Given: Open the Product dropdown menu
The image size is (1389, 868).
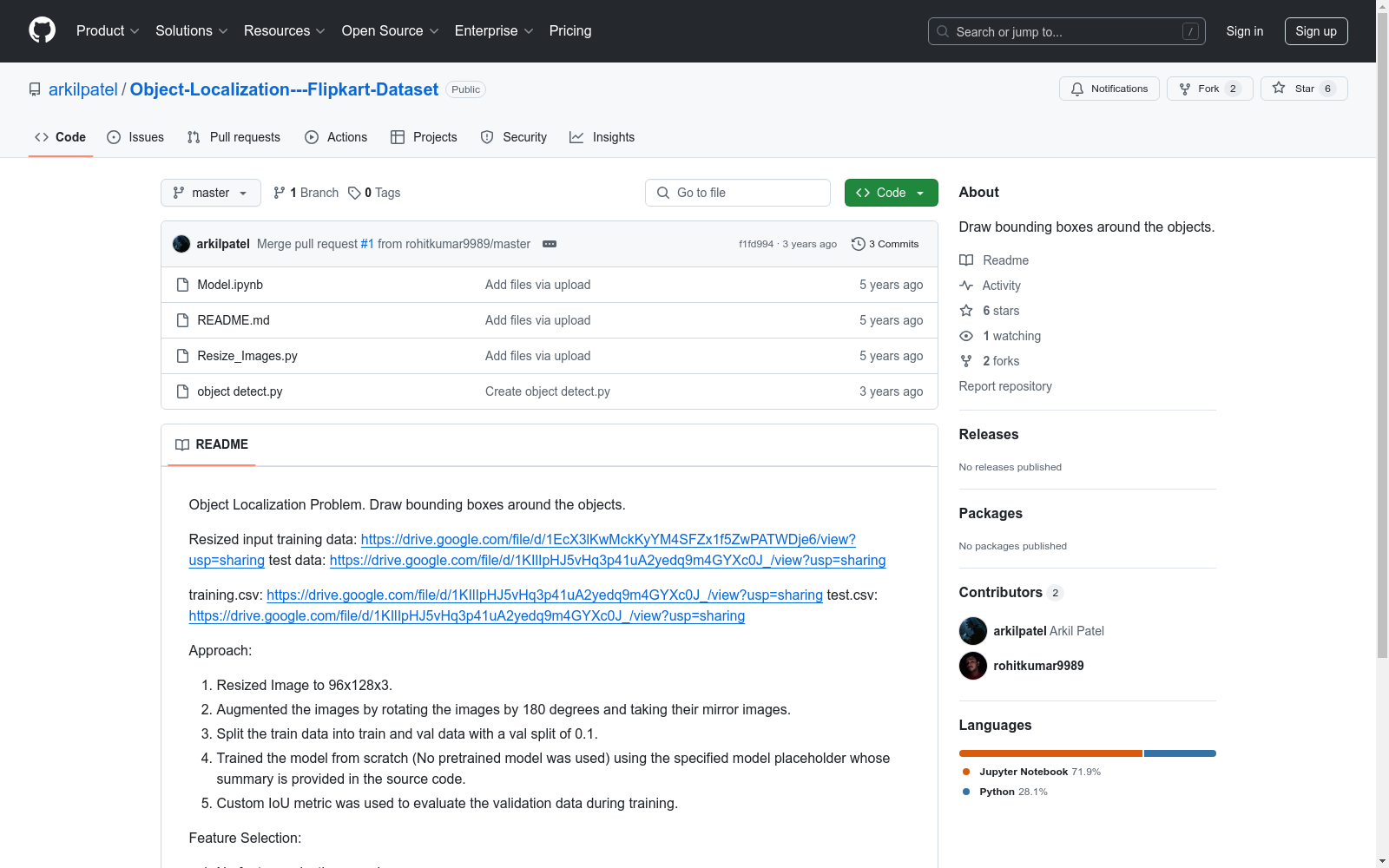Looking at the screenshot, I should [108, 30].
